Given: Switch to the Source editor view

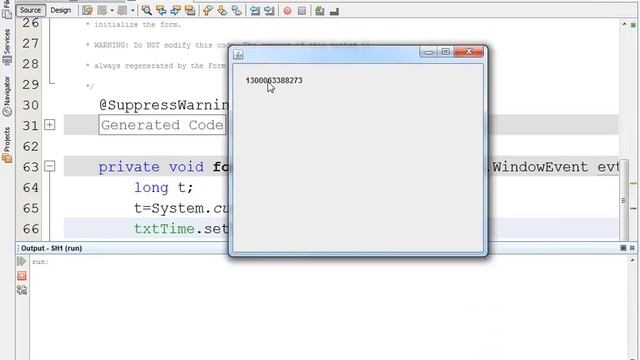Looking at the screenshot, I should pos(30,10).
